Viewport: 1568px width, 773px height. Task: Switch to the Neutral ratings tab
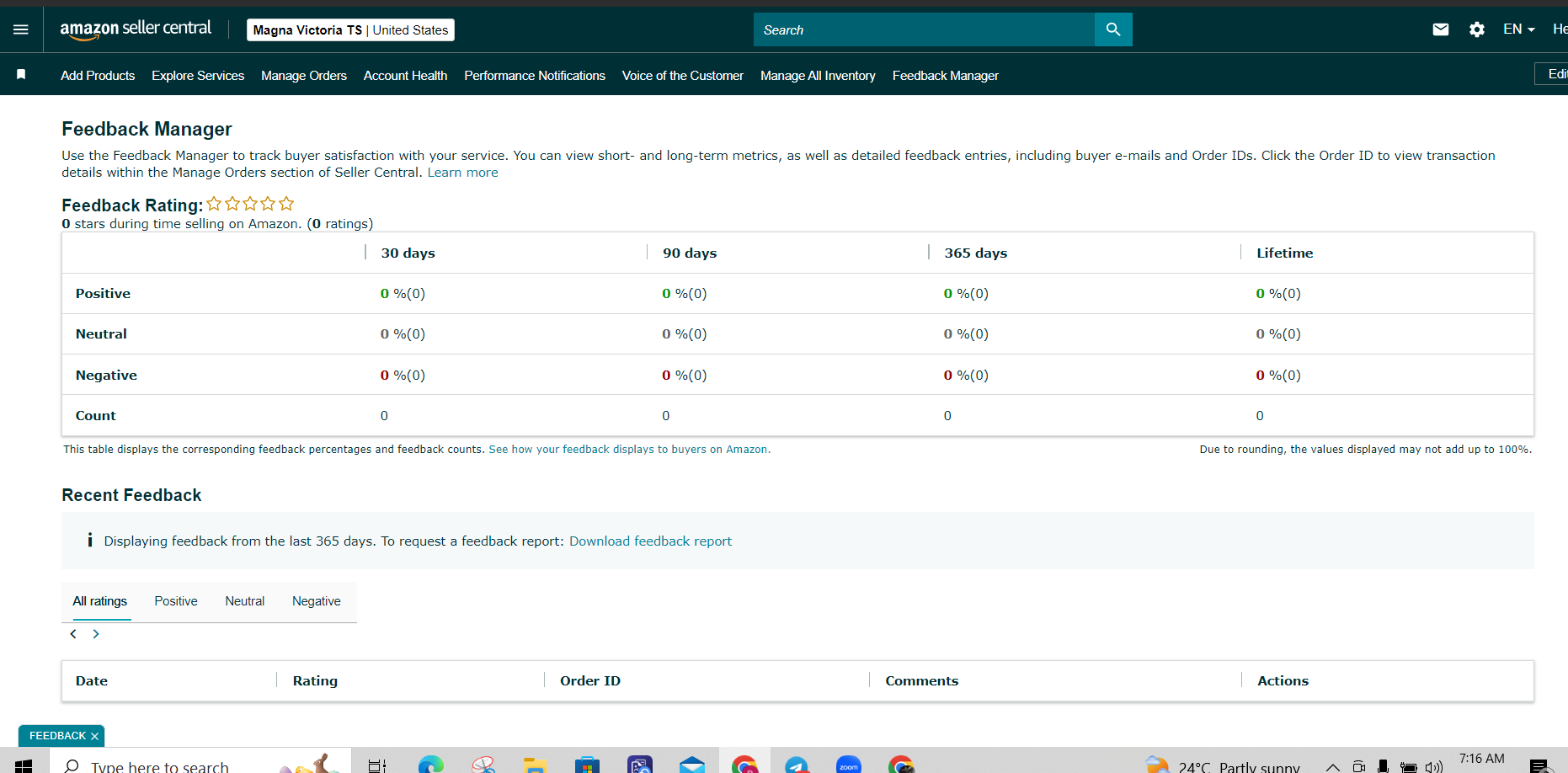click(x=245, y=601)
